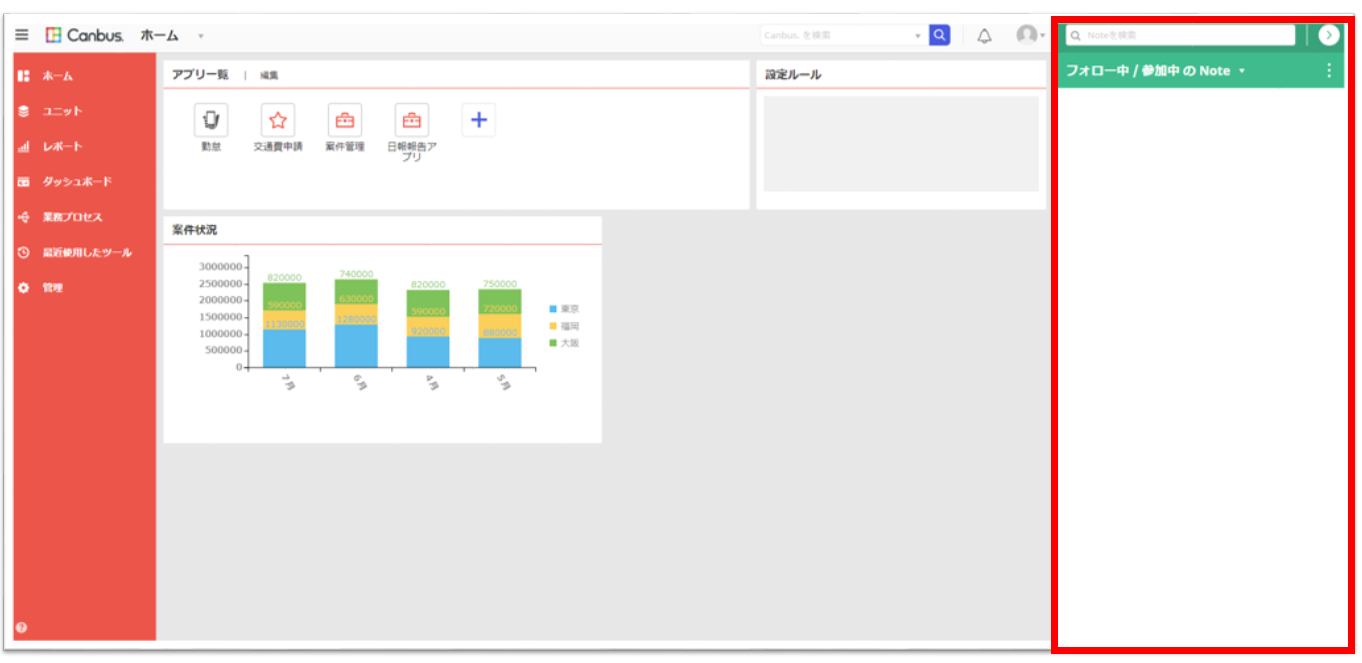1362x663 pixels.
Task: Open the 日報報告アプリ icon
Action: click(x=412, y=120)
